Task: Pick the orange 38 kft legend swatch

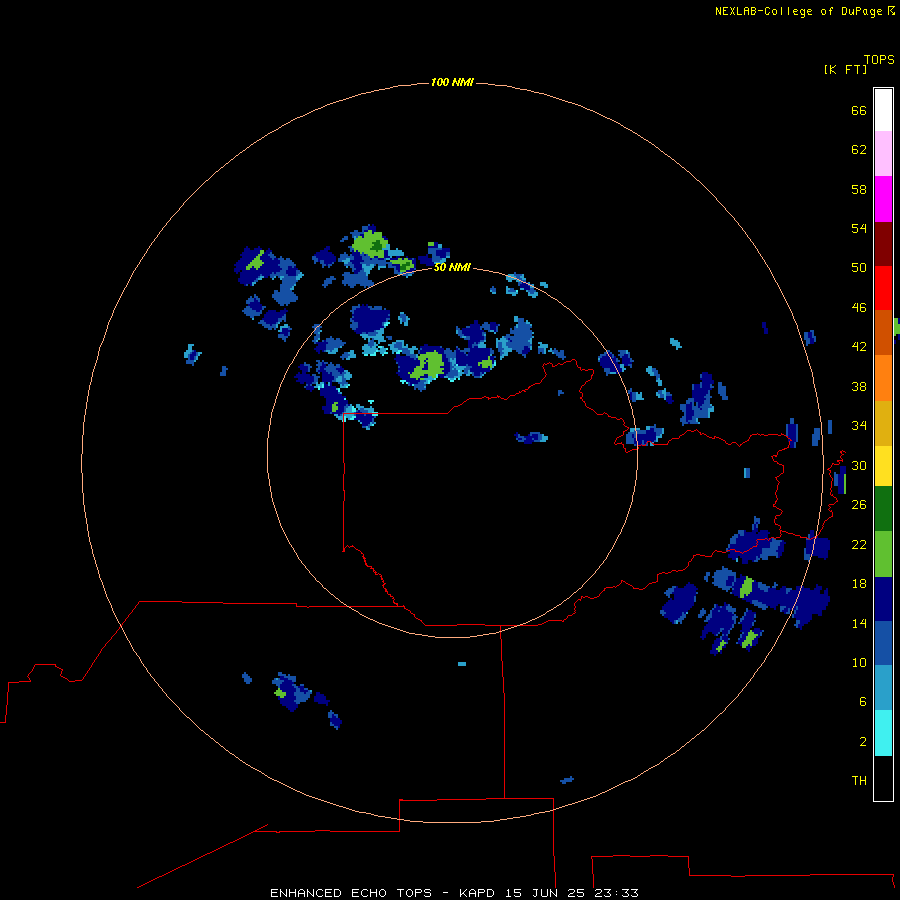Action: point(883,377)
